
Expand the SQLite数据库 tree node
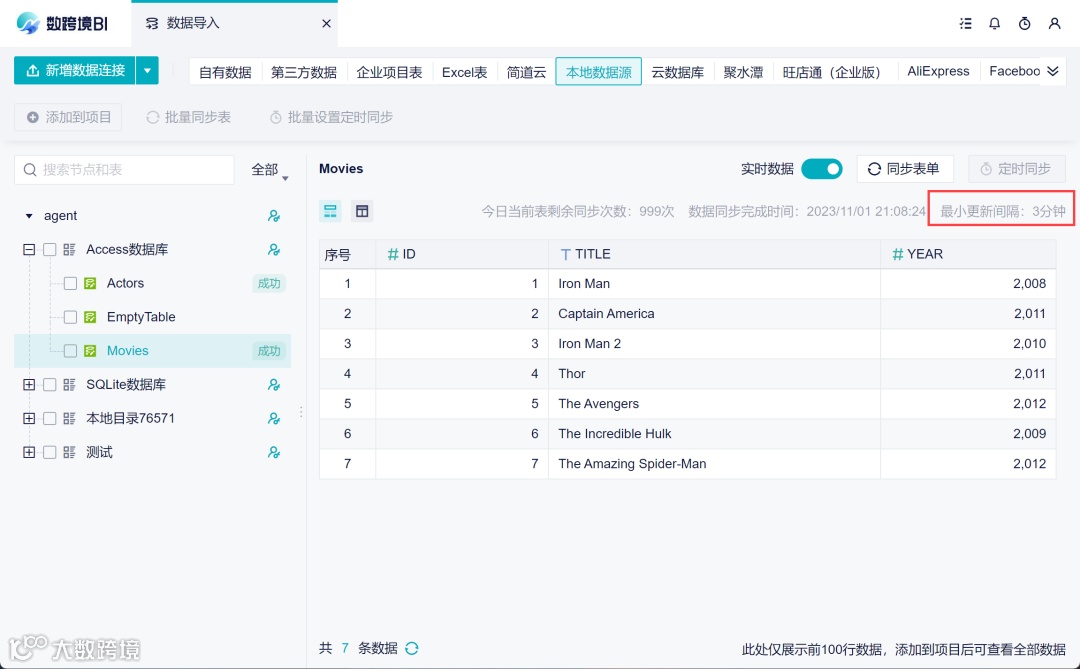(29, 384)
